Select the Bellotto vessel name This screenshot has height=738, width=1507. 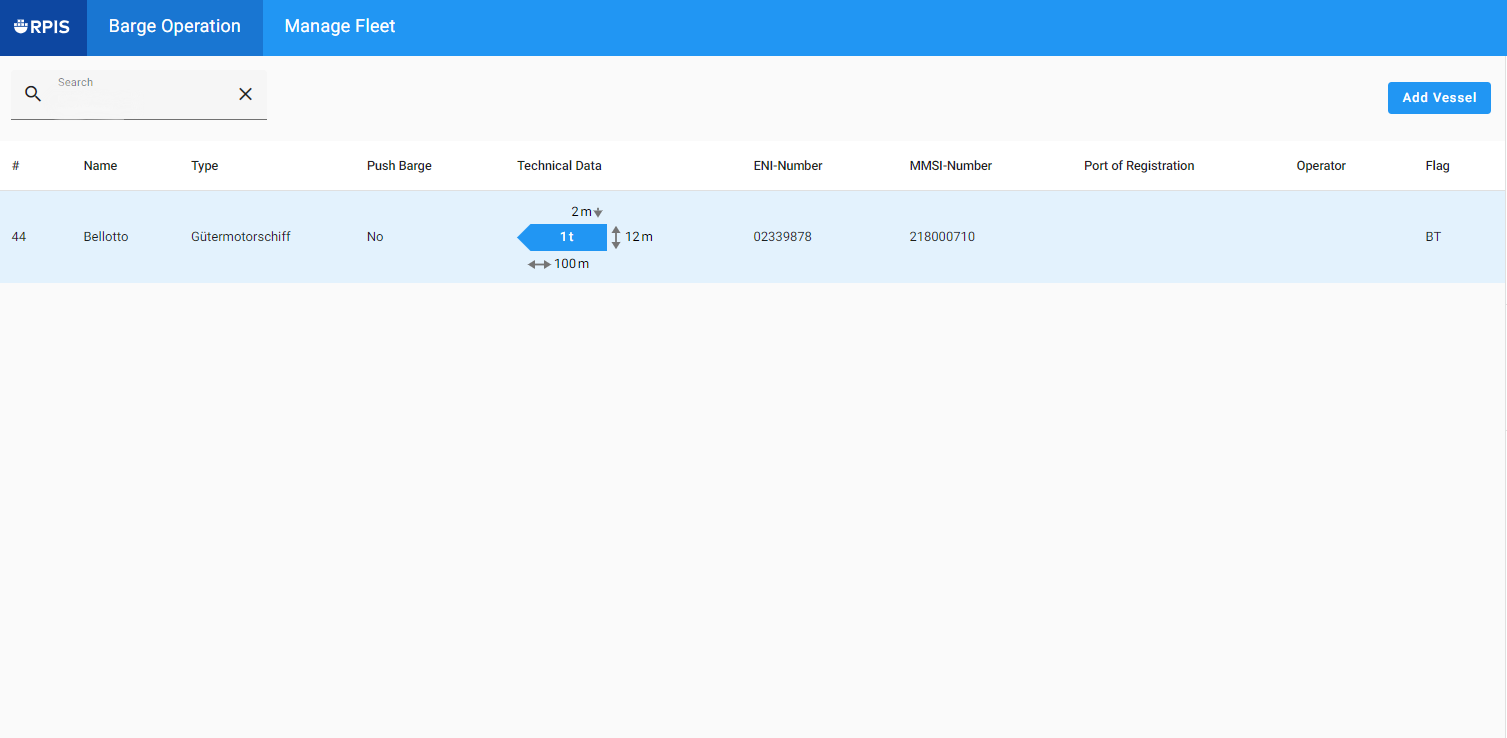tap(106, 237)
